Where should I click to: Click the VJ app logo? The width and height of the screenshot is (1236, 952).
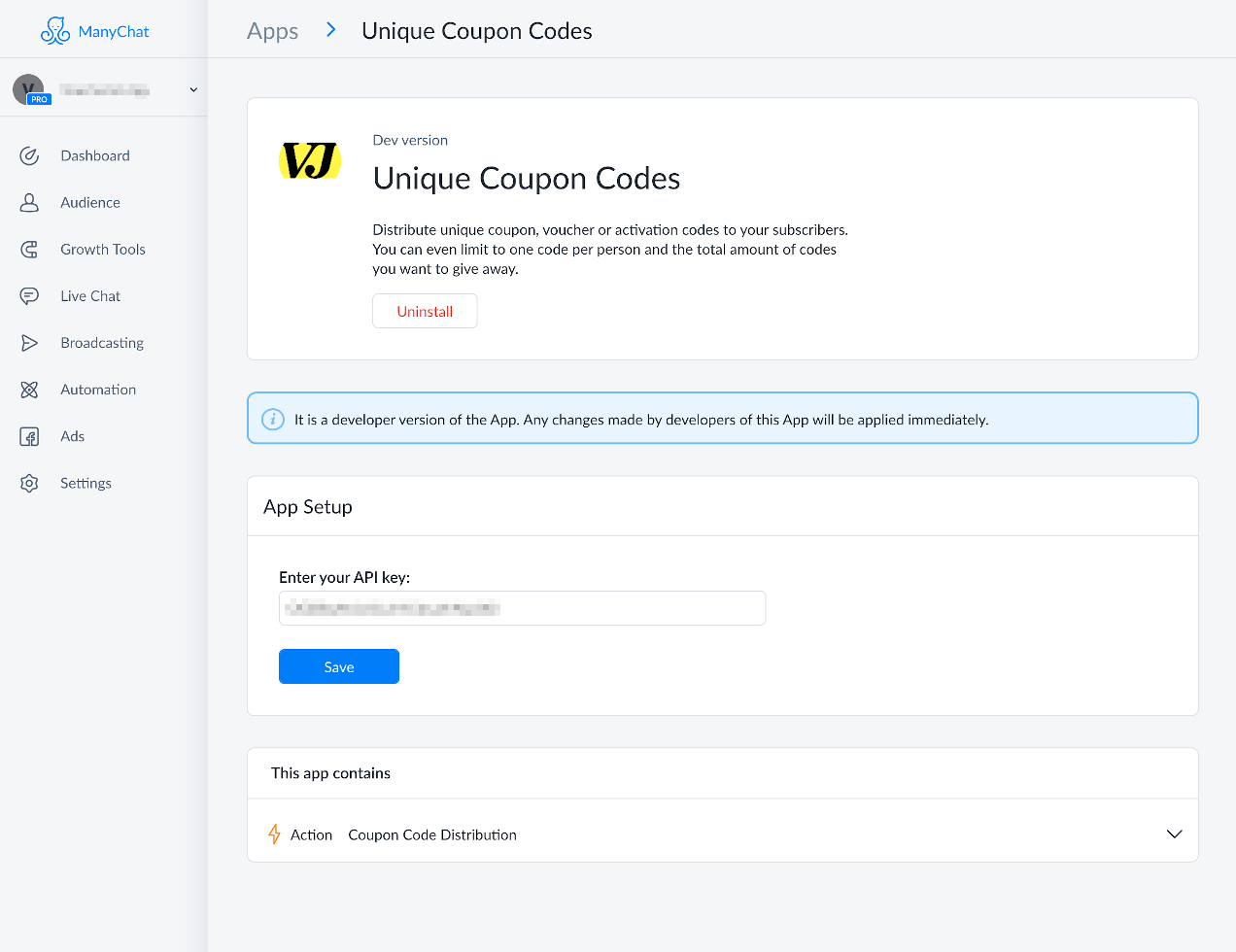tap(310, 160)
